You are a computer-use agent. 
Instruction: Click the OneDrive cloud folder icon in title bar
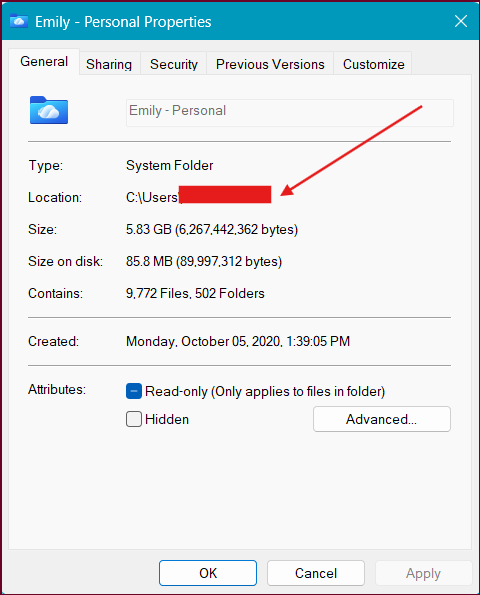[x=19, y=21]
